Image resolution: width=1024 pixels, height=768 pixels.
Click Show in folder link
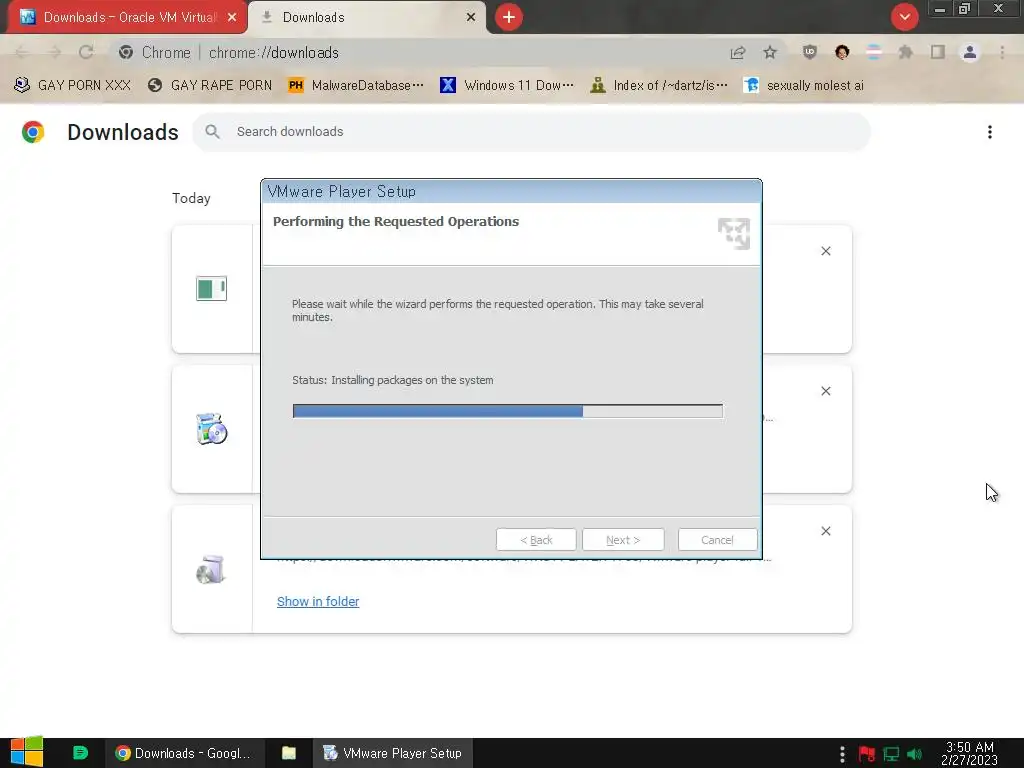tap(318, 601)
